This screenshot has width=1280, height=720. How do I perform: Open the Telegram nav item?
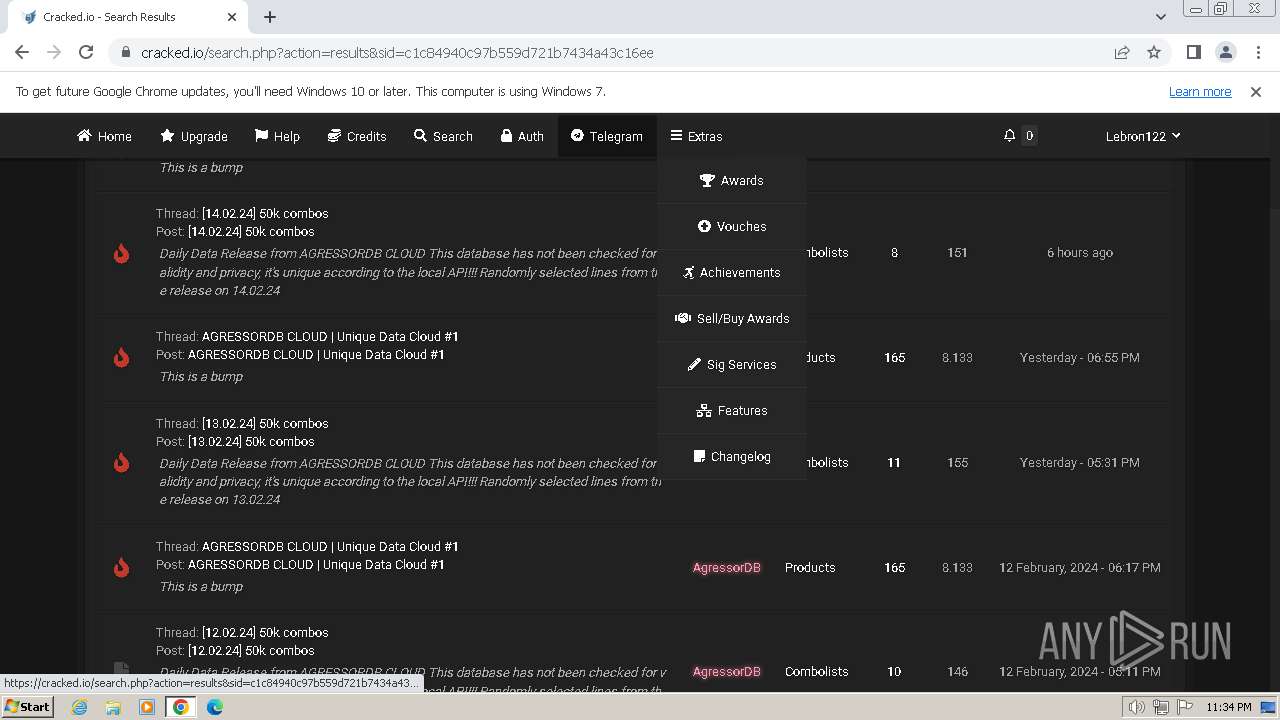607,136
